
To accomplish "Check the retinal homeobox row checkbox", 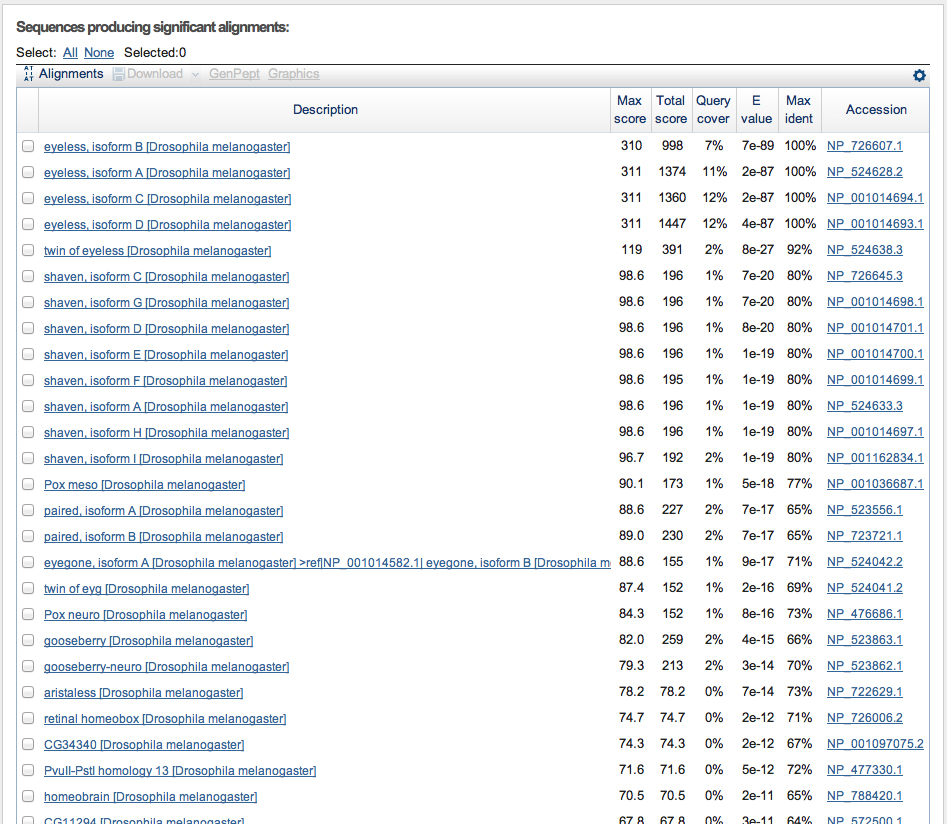I will coord(28,718).
